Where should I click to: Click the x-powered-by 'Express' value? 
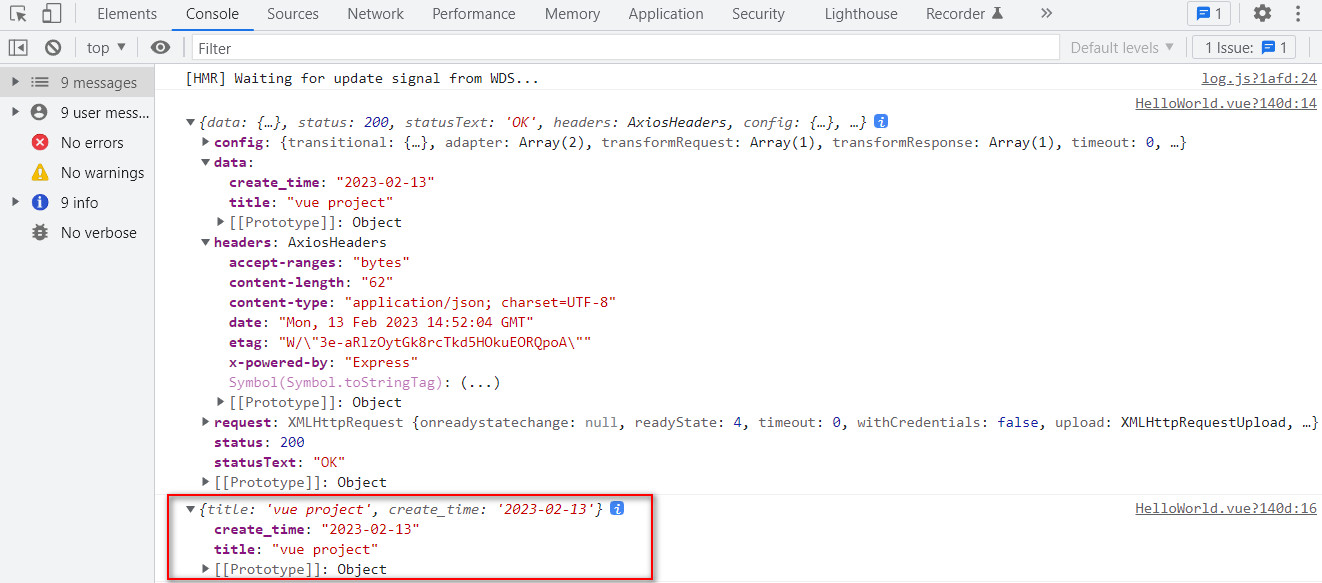point(381,362)
